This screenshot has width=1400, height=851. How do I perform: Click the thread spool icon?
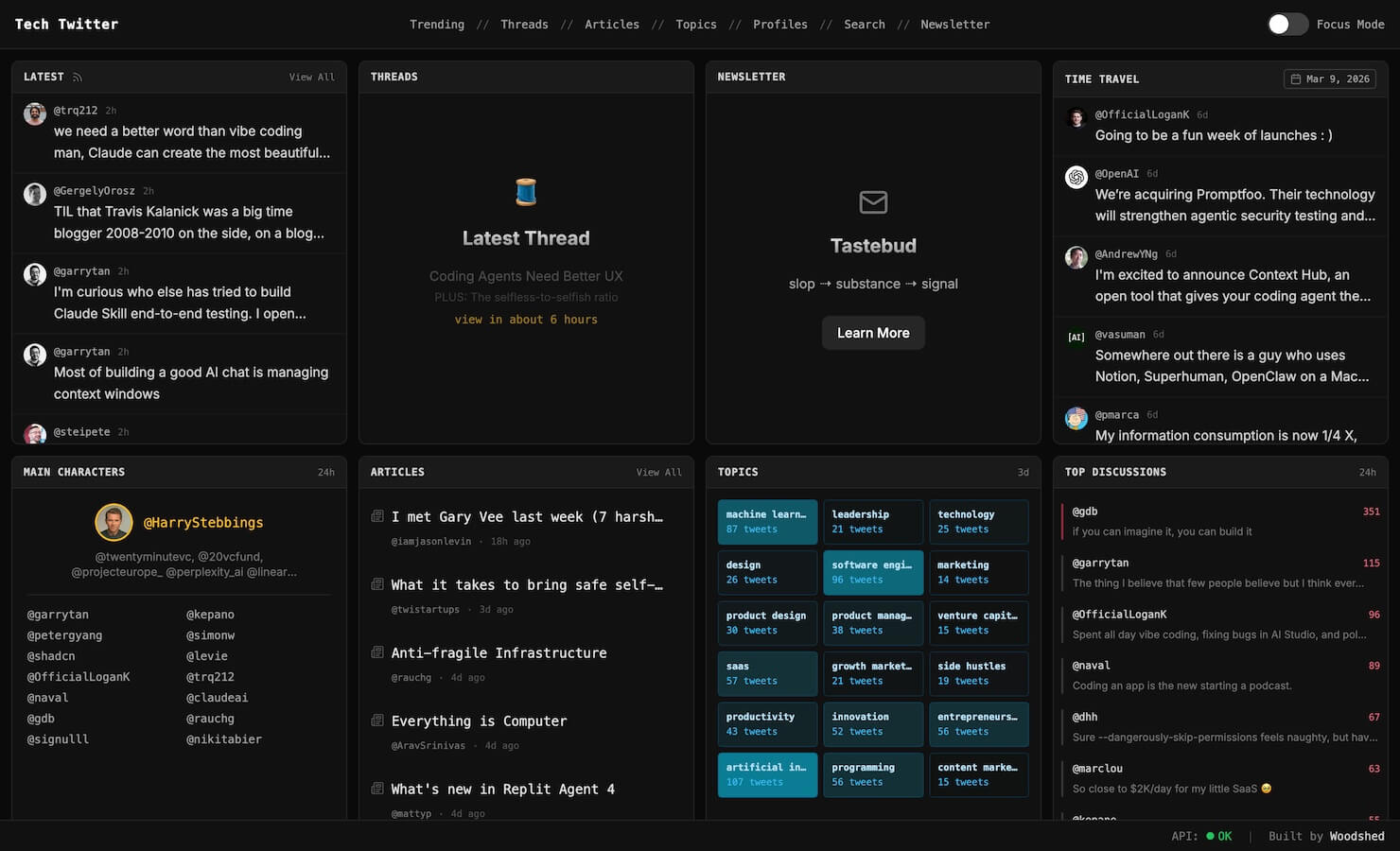point(526,192)
